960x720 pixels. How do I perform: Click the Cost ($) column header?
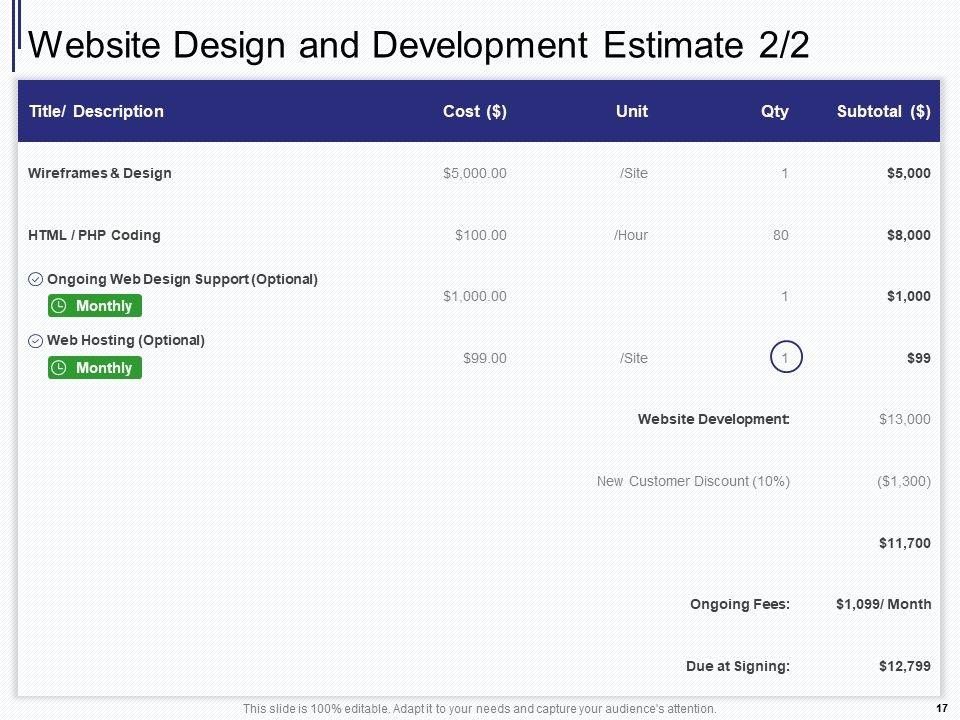tap(474, 111)
